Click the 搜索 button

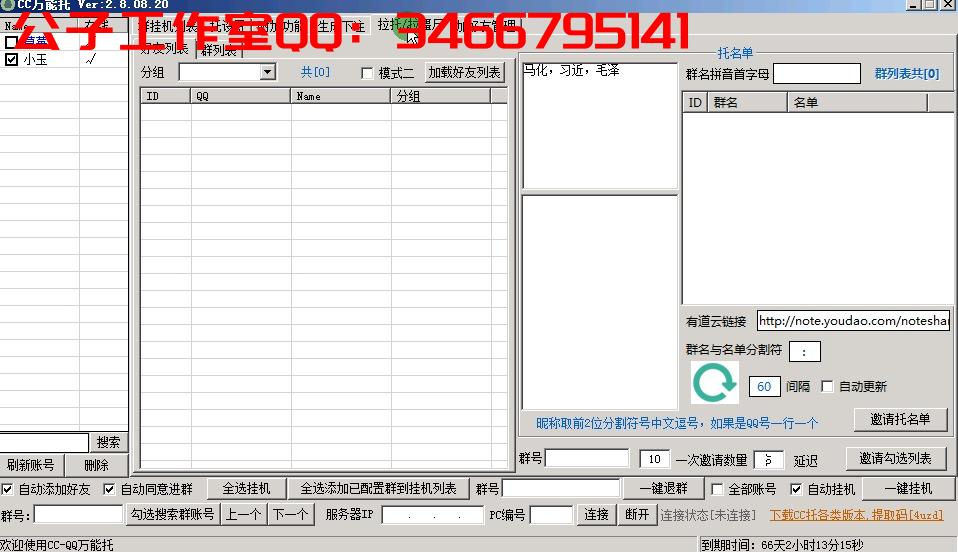coord(108,442)
